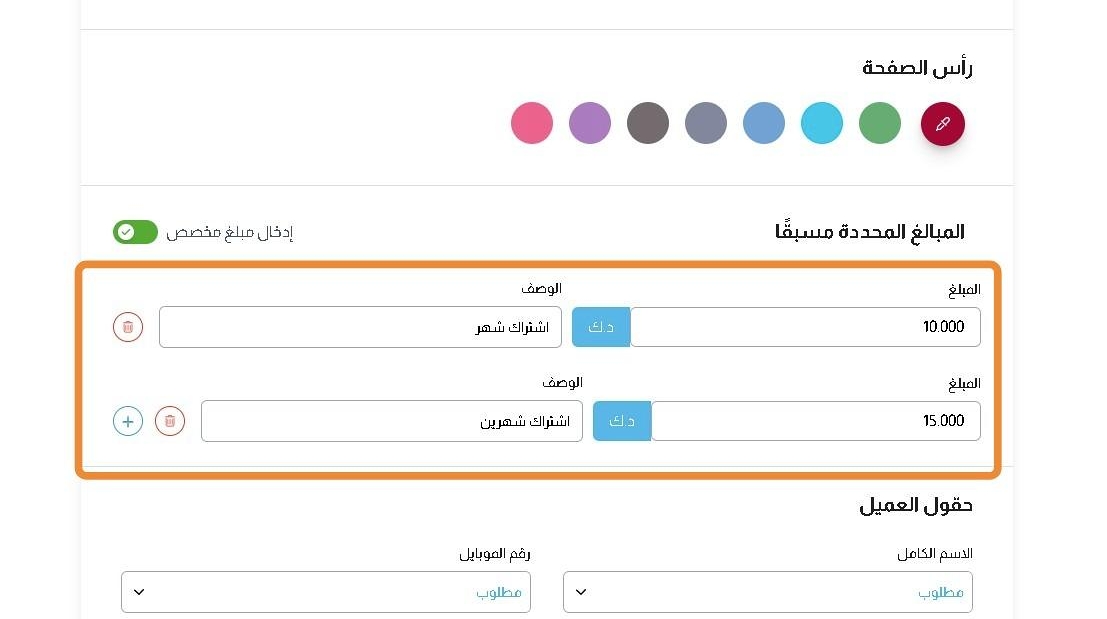
Task: Pick the slate gray header color
Action: (705, 123)
